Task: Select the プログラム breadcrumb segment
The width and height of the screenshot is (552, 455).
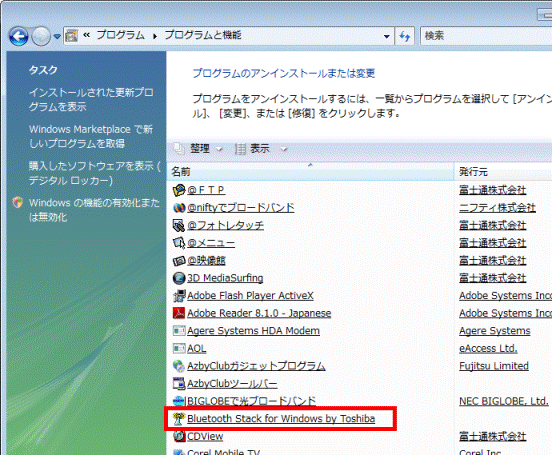Action: point(120,35)
